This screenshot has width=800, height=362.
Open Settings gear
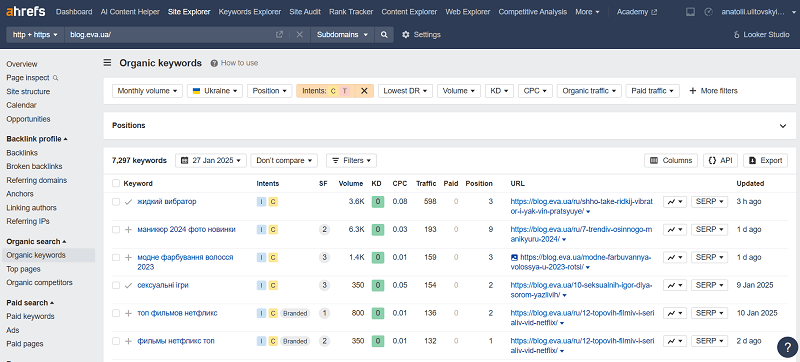(421, 35)
